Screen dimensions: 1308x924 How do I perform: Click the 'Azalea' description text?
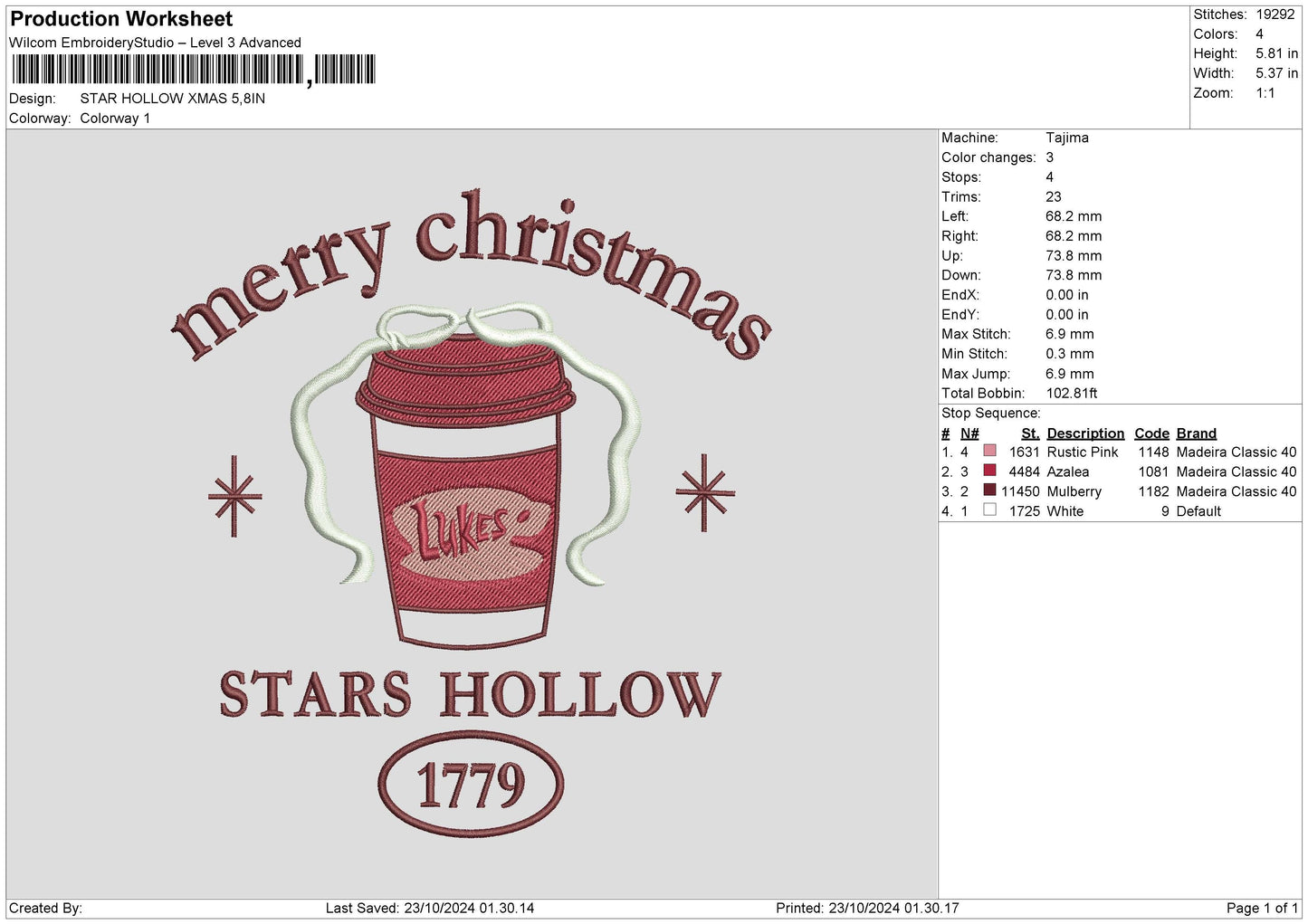pos(1067,472)
